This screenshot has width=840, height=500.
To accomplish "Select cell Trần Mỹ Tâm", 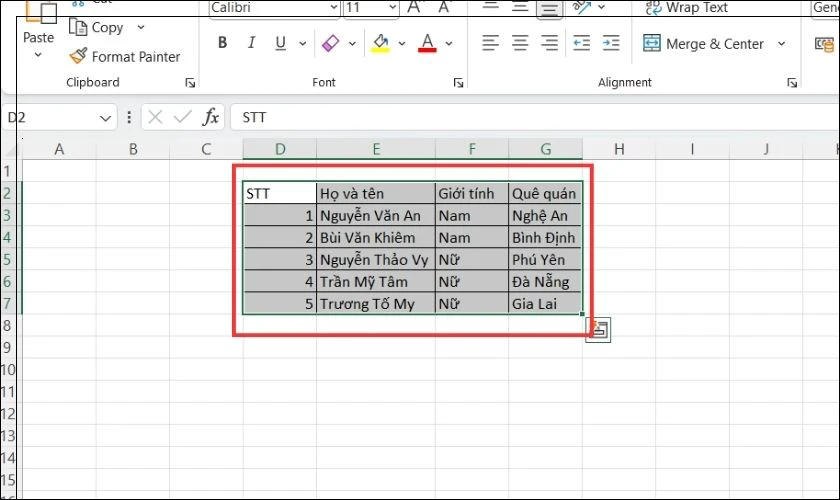I will [x=376, y=281].
